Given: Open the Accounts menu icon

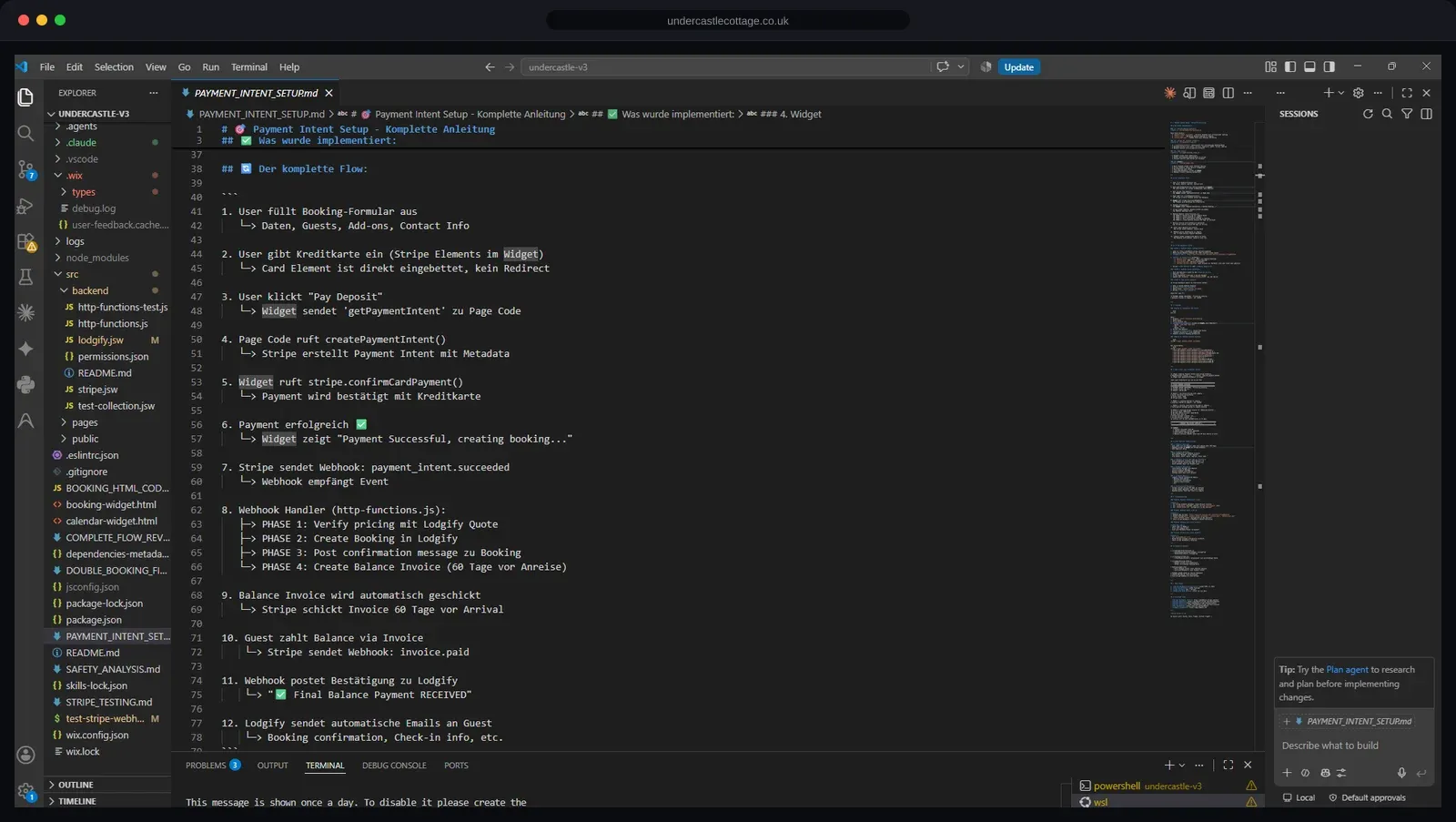Looking at the screenshot, I should point(25,755).
